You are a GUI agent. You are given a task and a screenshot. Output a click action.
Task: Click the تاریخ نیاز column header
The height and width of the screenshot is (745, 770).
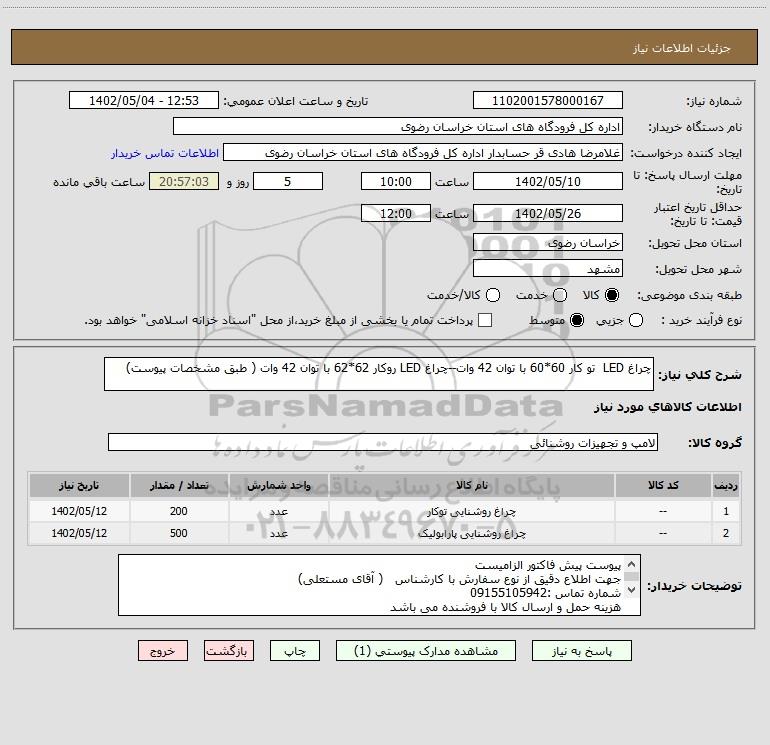(79, 486)
